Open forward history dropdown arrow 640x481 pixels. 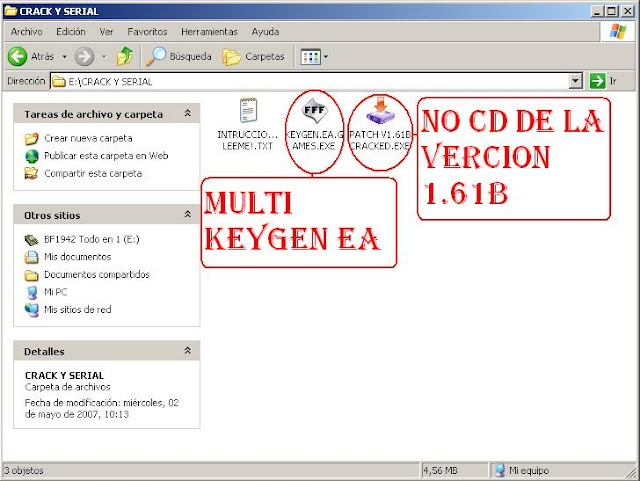tap(104, 57)
